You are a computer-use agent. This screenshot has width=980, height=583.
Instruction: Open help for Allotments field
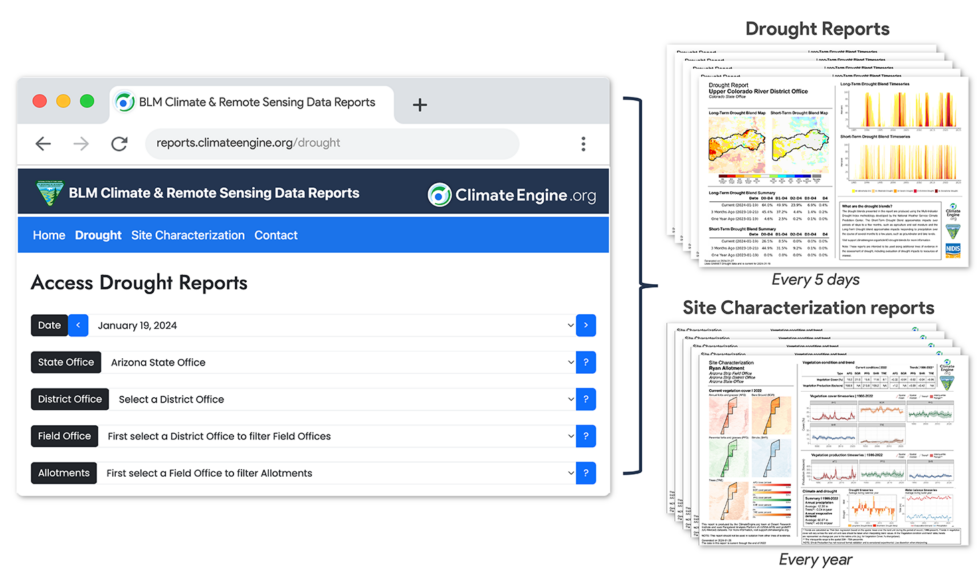tap(586, 472)
